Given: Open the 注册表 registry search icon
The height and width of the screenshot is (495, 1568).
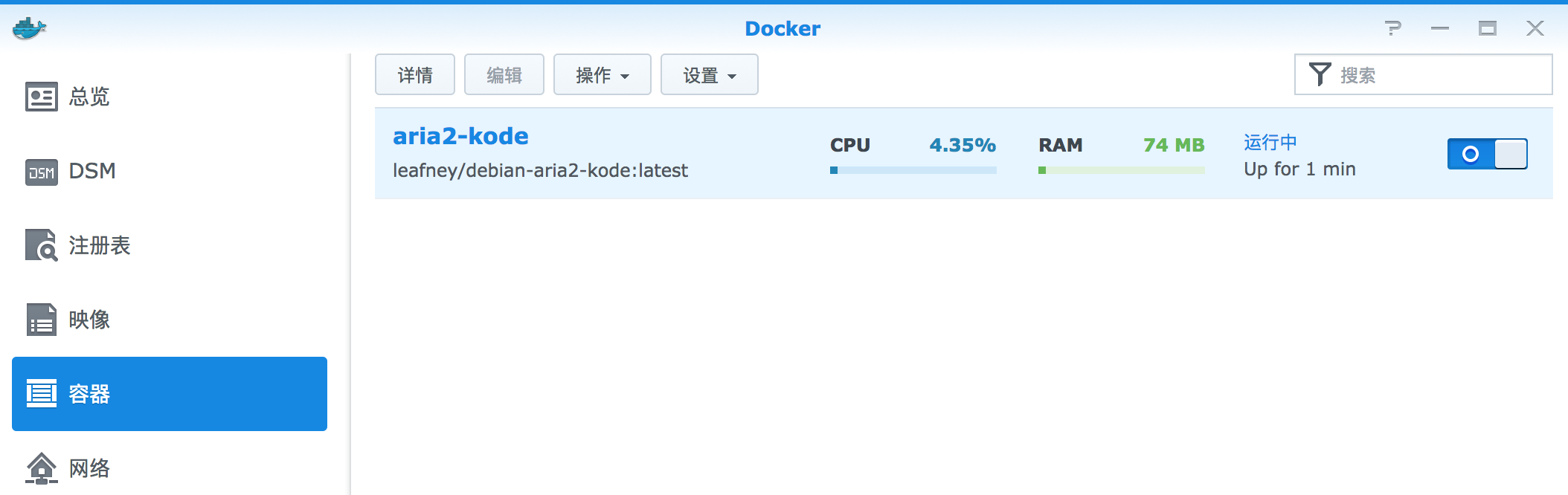Looking at the screenshot, I should coord(42,245).
